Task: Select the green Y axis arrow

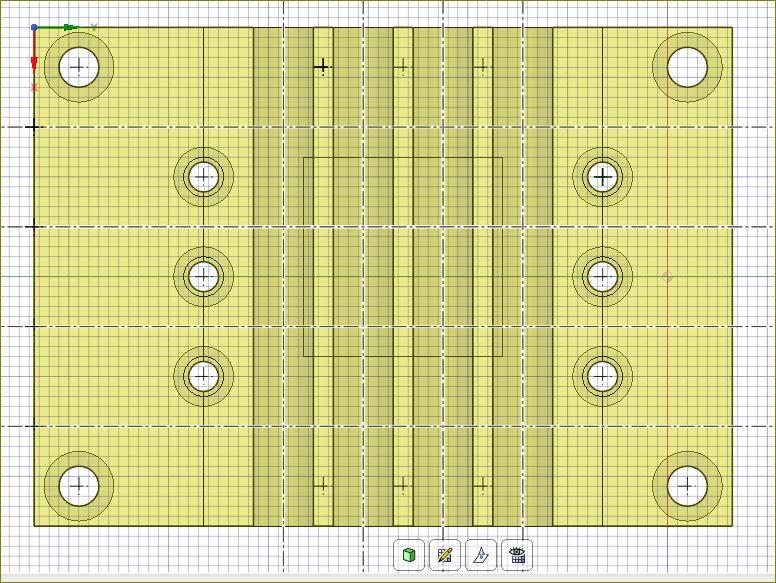Action: (68, 28)
